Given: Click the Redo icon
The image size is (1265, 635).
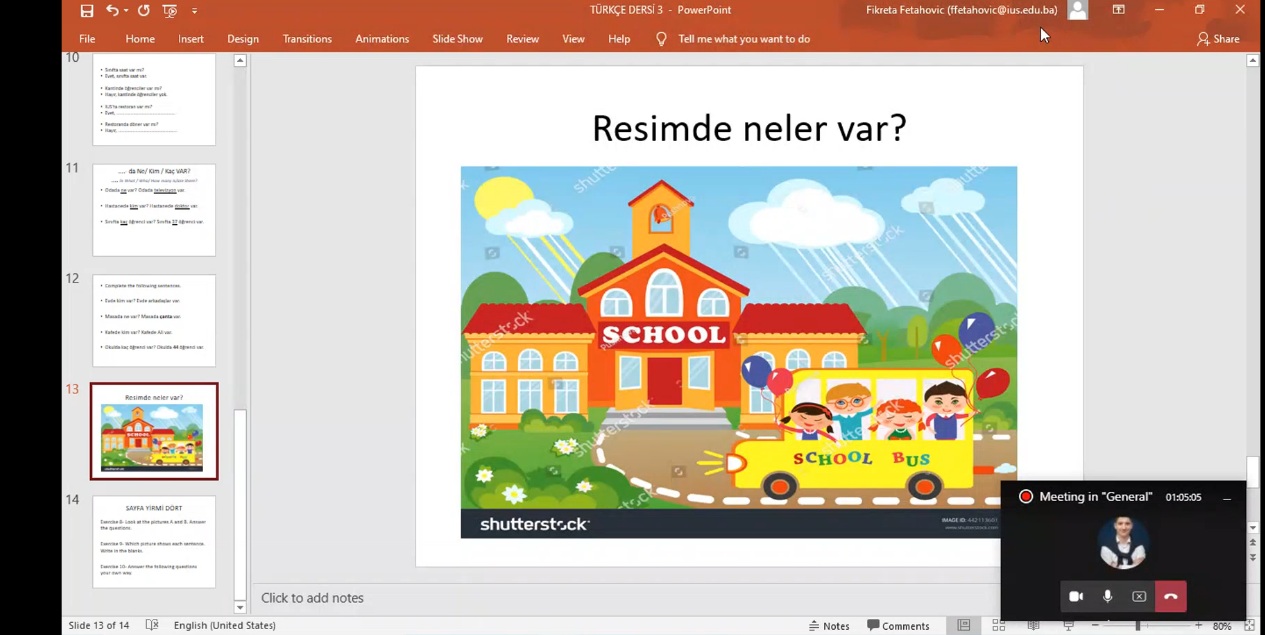Looking at the screenshot, I should point(143,11).
